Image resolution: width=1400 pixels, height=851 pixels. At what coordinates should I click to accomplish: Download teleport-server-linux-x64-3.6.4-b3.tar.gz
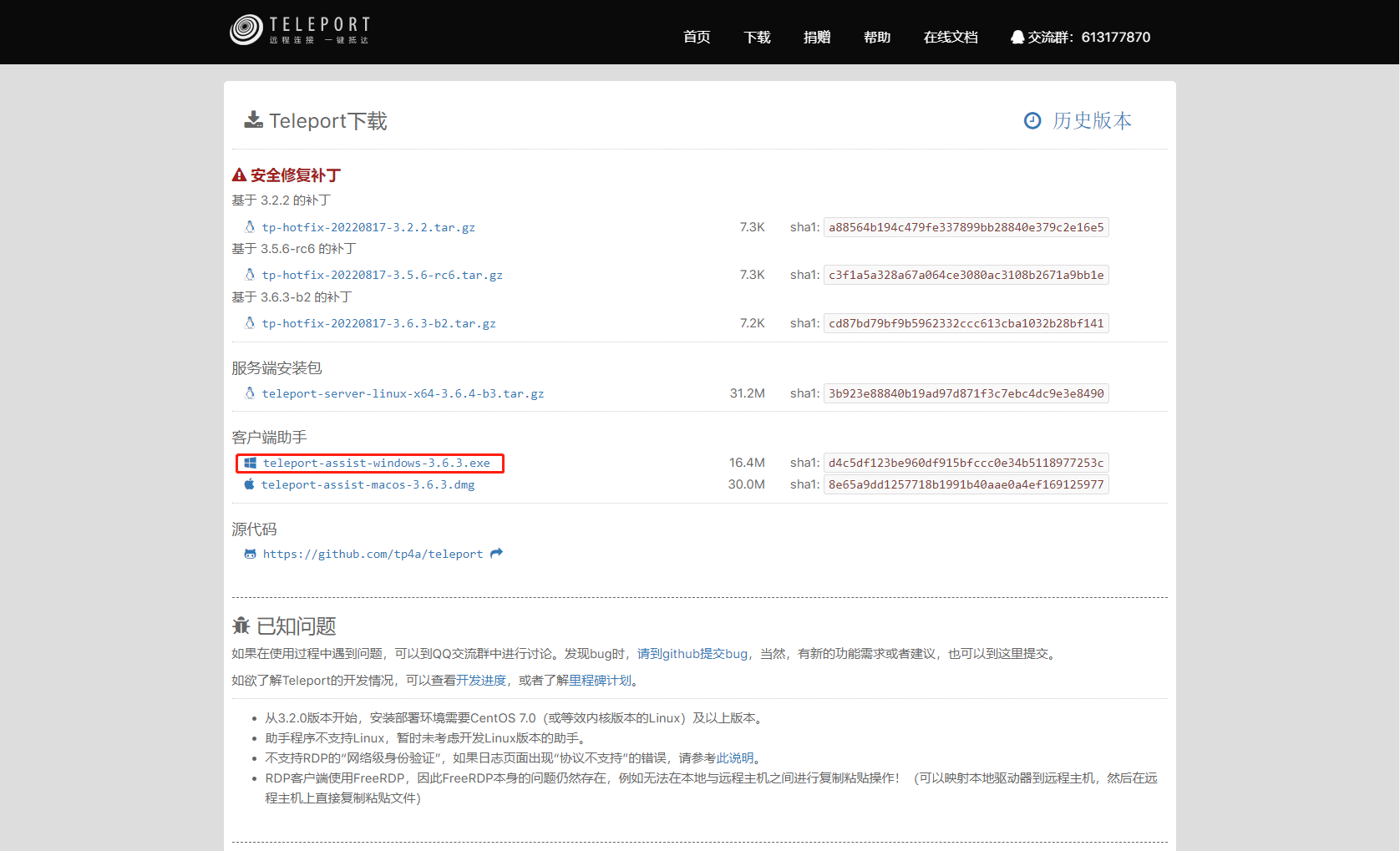coord(403,393)
